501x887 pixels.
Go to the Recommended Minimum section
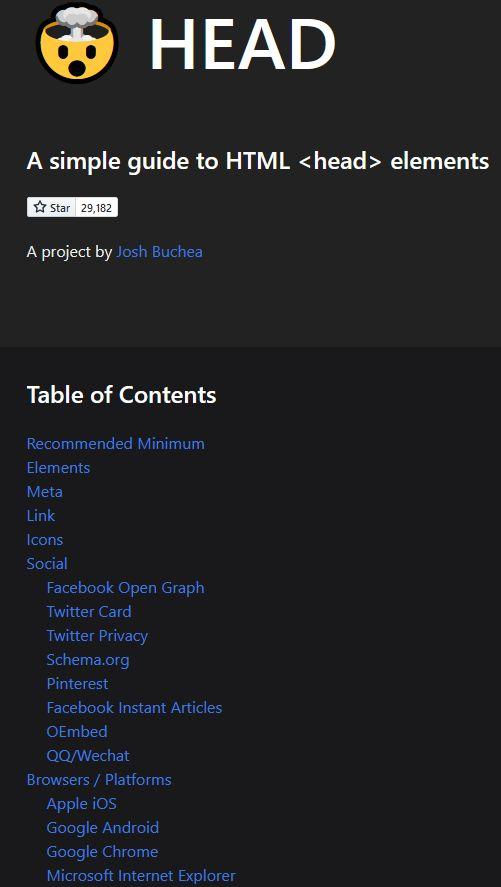(x=115, y=444)
